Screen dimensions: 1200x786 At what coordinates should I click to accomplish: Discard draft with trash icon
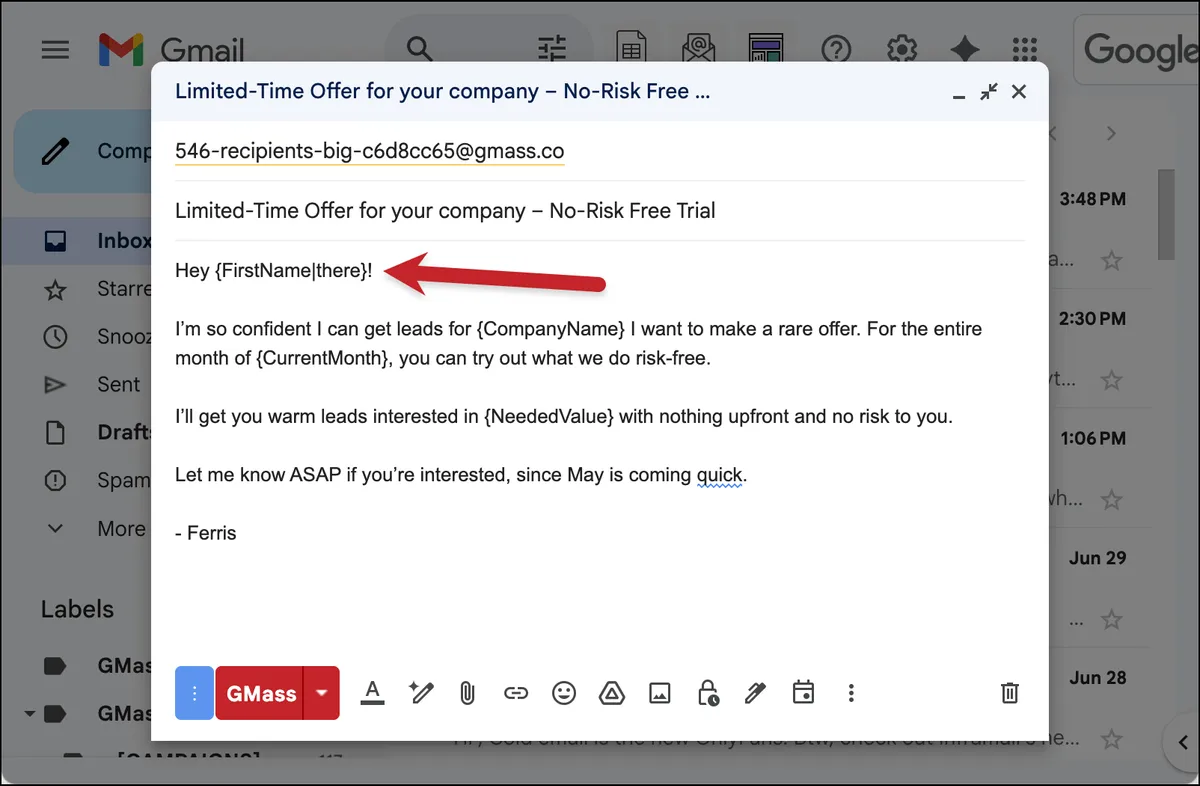[x=1010, y=693]
